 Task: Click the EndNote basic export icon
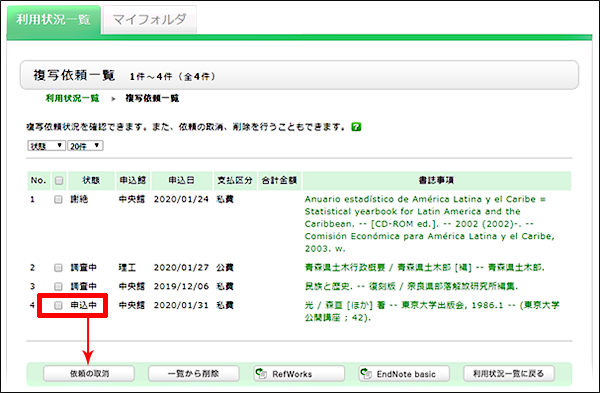(x=366, y=373)
